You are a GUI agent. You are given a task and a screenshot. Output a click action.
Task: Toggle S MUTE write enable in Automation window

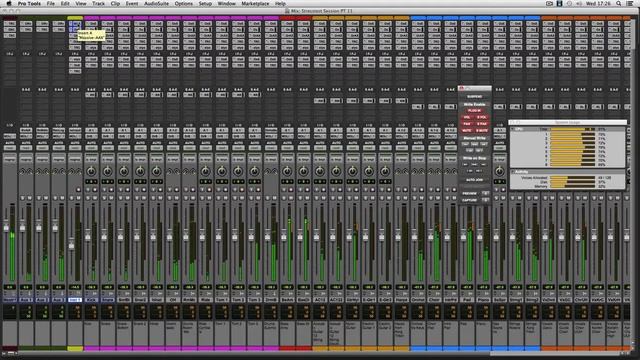[482, 130]
